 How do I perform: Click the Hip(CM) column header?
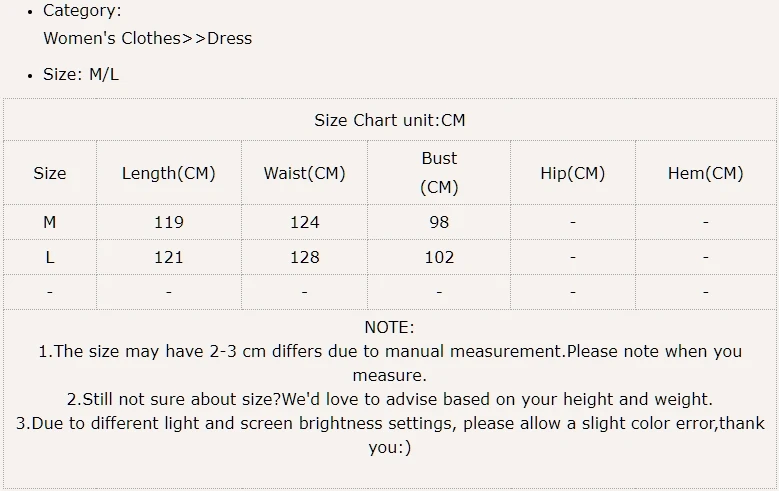click(573, 173)
